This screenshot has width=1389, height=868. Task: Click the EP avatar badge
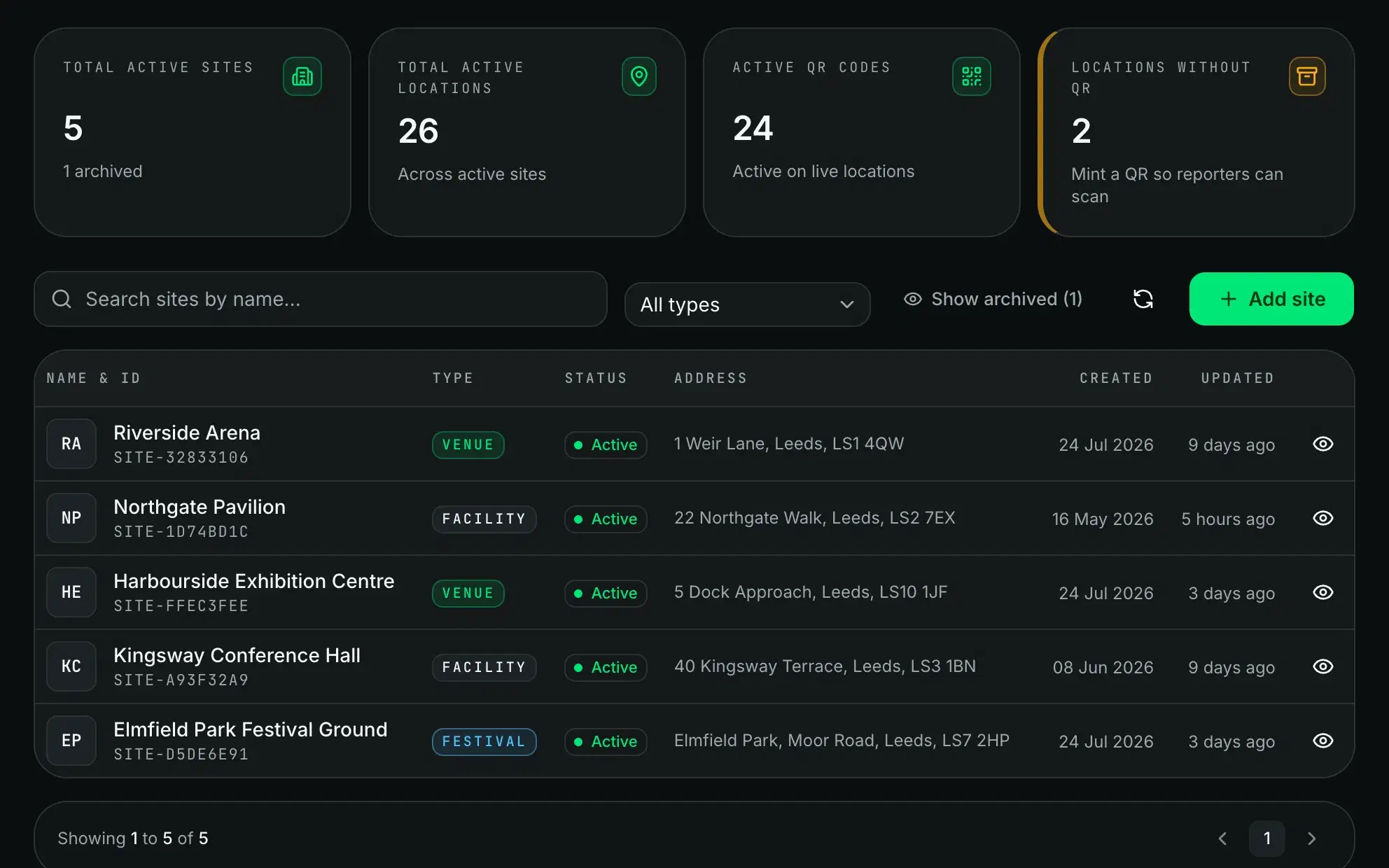[71, 741]
